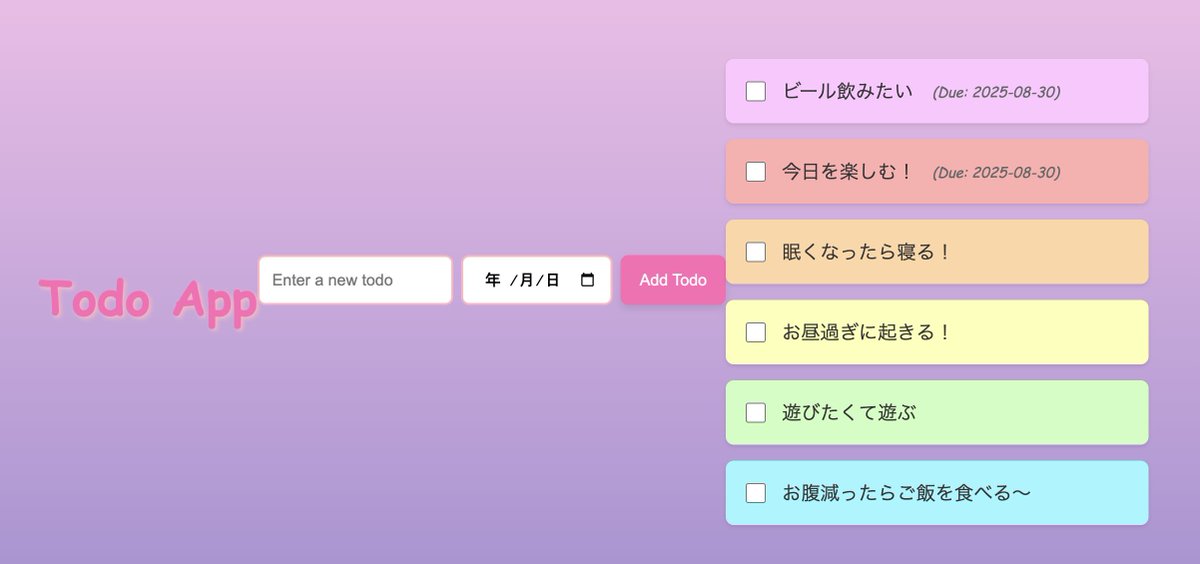Click the お昼過ぎに起きる！ todo text
The height and width of the screenshot is (564, 1200).
[x=867, y=332]
